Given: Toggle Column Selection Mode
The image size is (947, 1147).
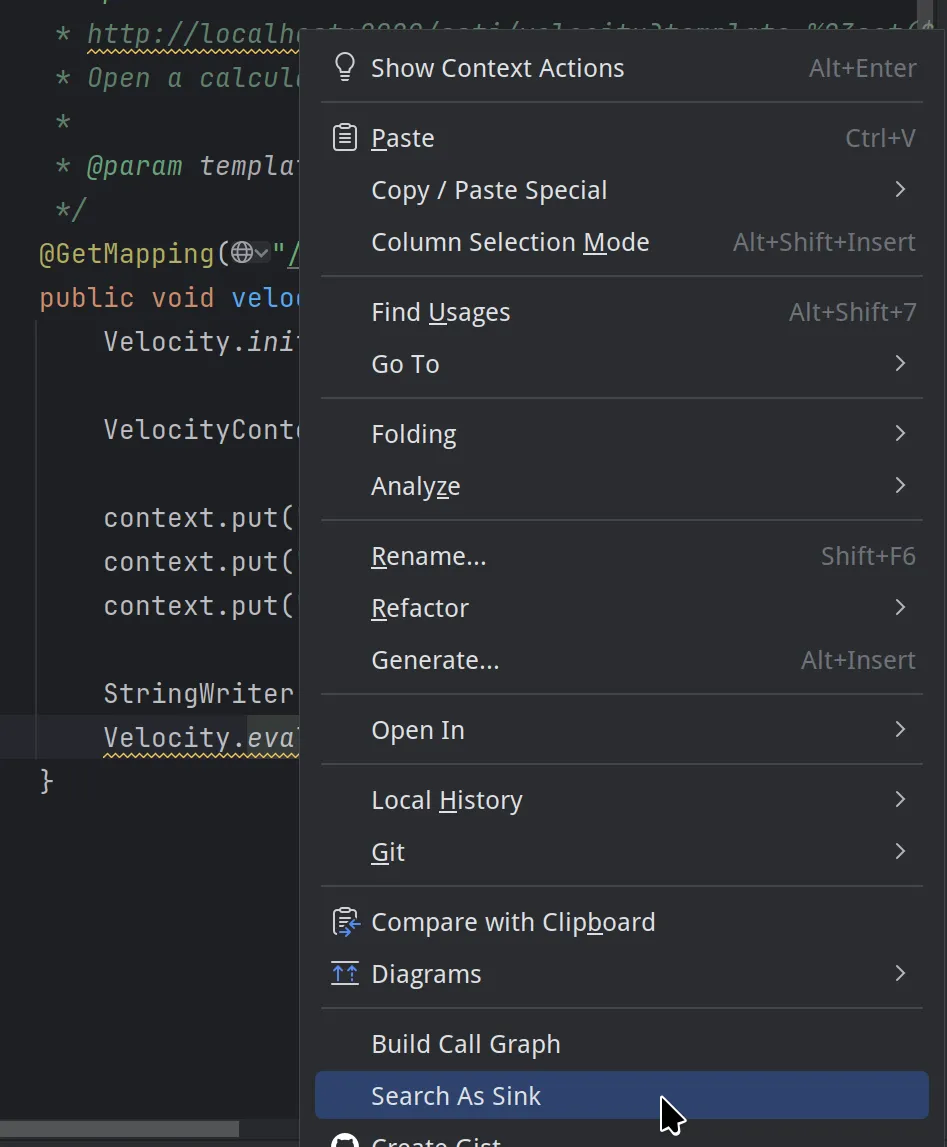Looking at the screenshot, I should click(x=510, y=242).
